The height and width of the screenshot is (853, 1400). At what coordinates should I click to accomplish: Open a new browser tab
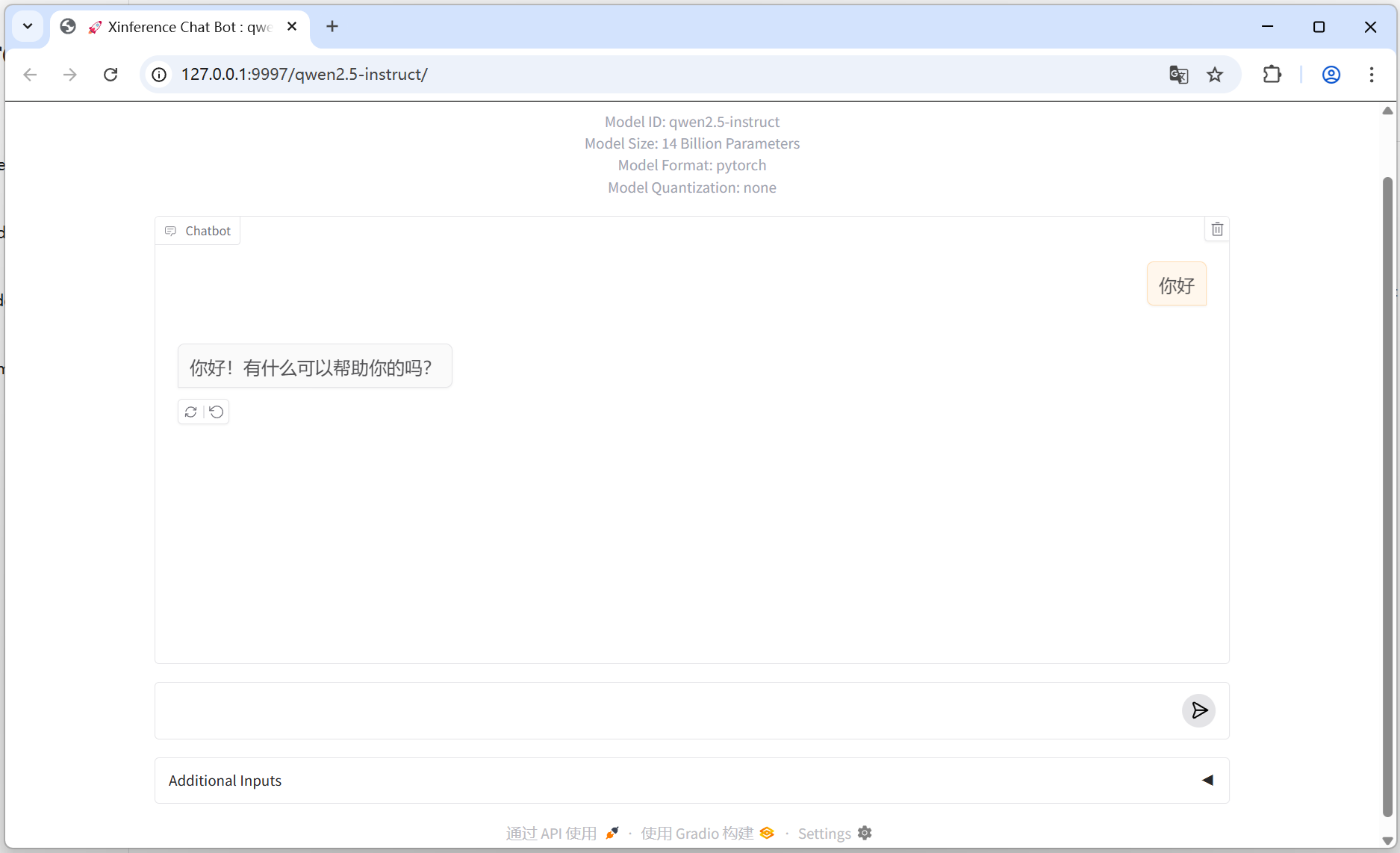[332, 27]
